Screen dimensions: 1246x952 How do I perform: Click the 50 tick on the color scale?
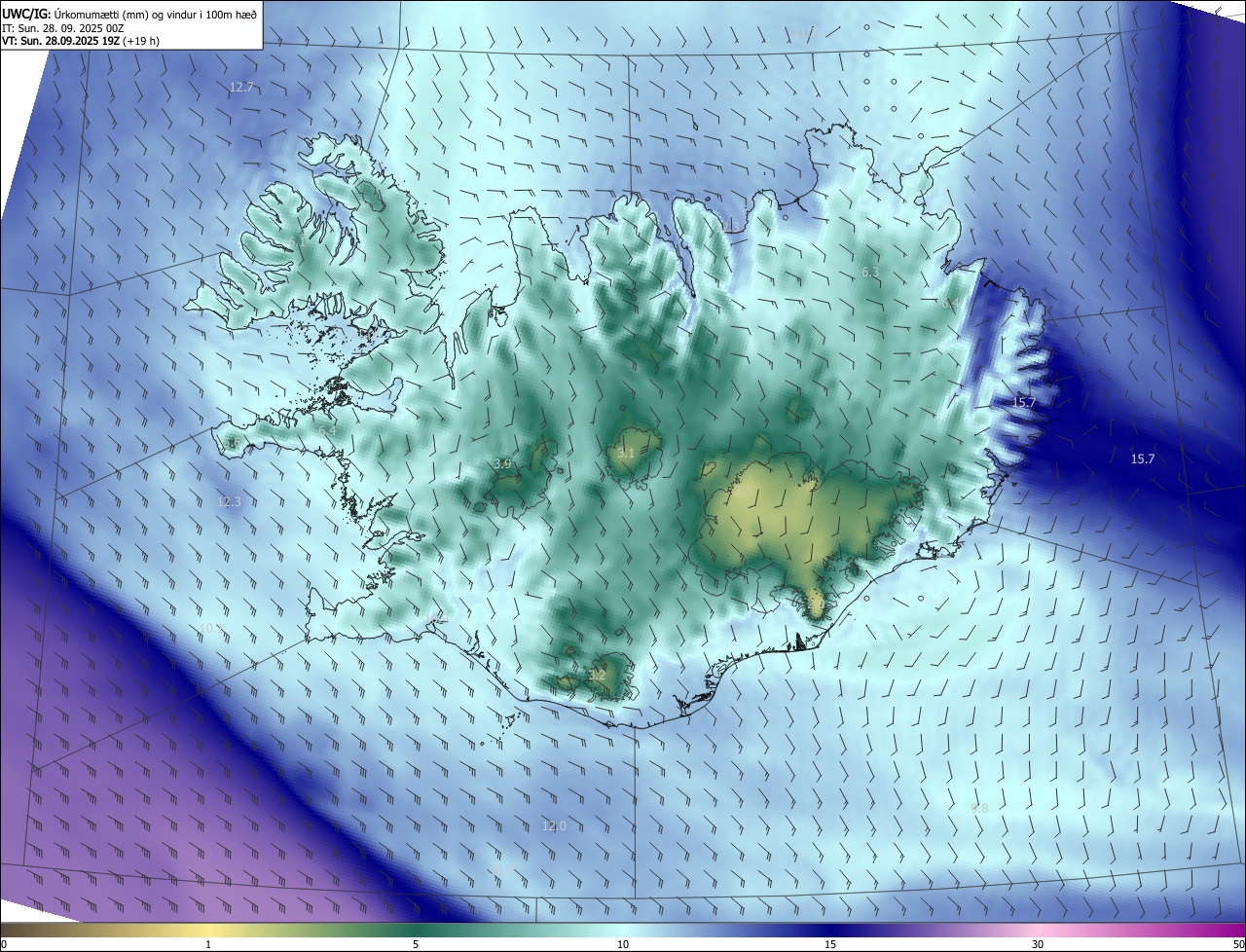(1238, 944)
